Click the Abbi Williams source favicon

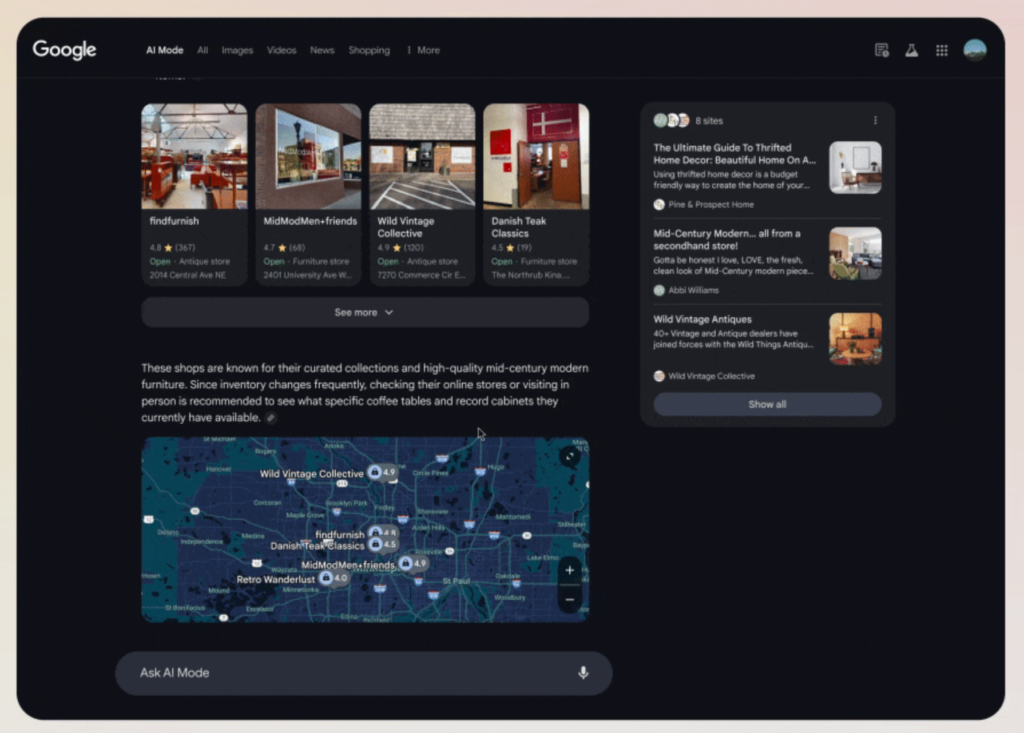[x=659, y=290]
